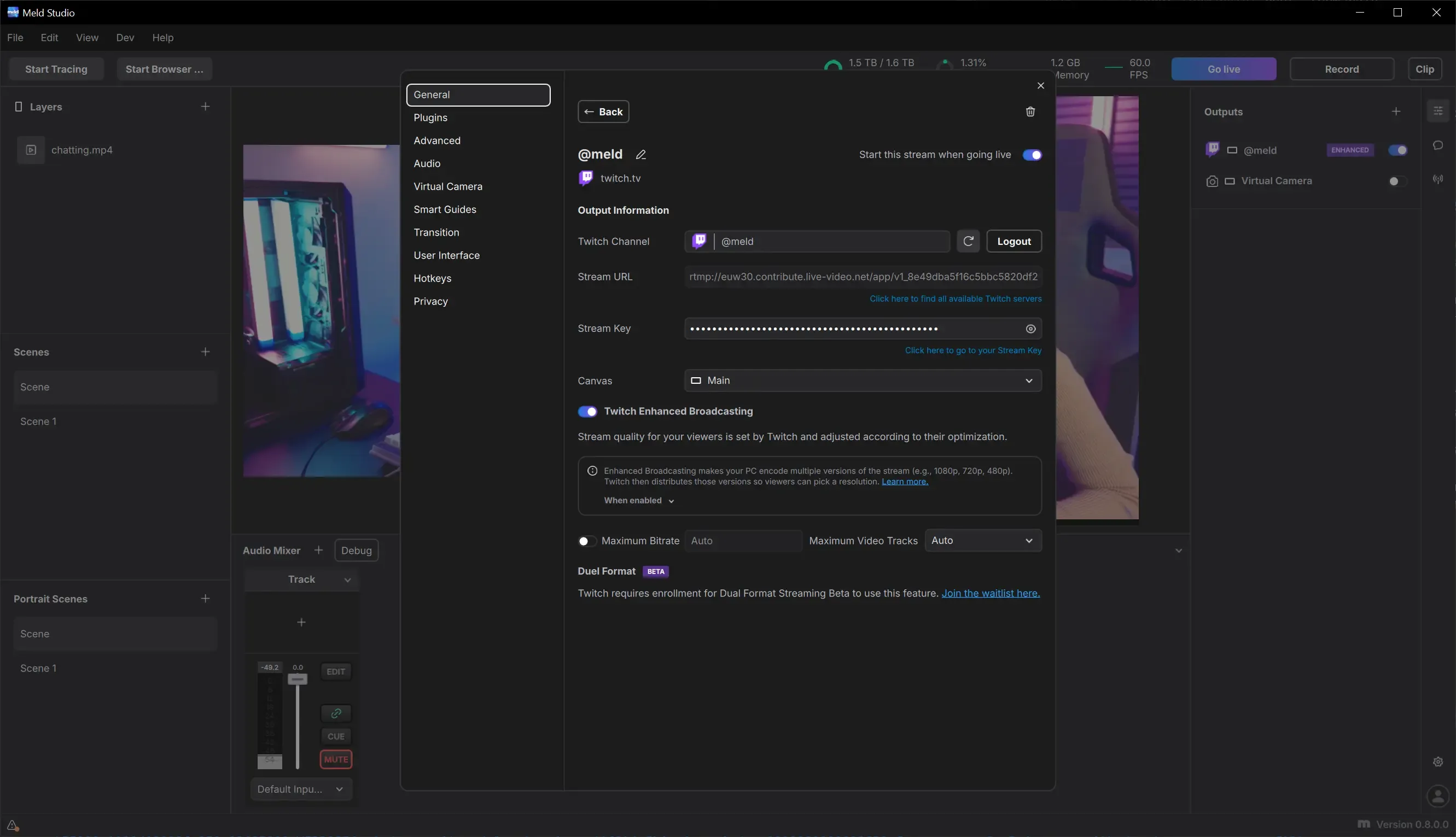Click the edit pencil icon next to @meld
The image size is (1456, 837).
point(640,154)
